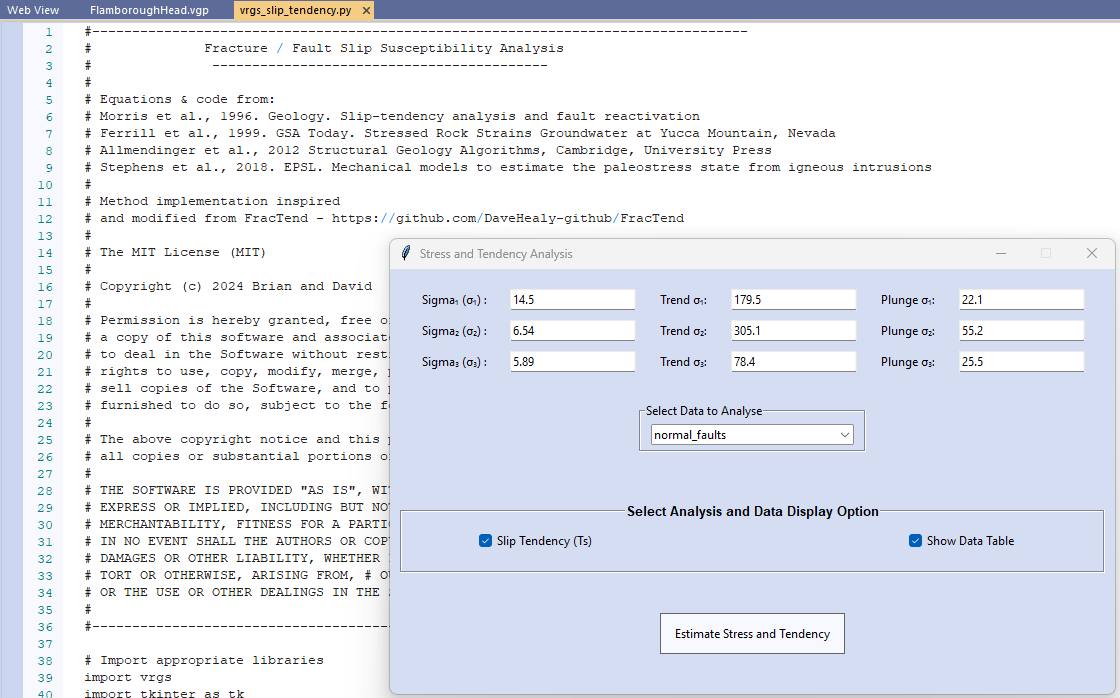Viewport: 1120px width, 698px height.
Task: Click the Sigma₁ value field showing 14.5
Action: 572,299
